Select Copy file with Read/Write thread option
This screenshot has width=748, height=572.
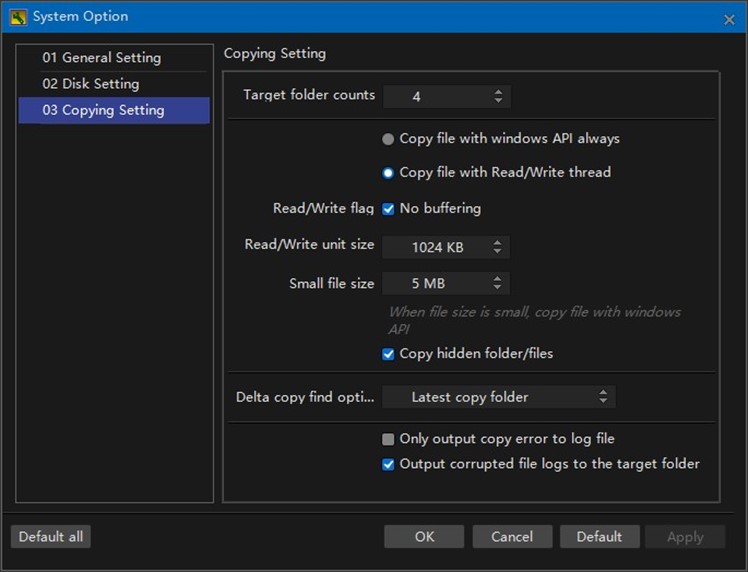point(388,173)
